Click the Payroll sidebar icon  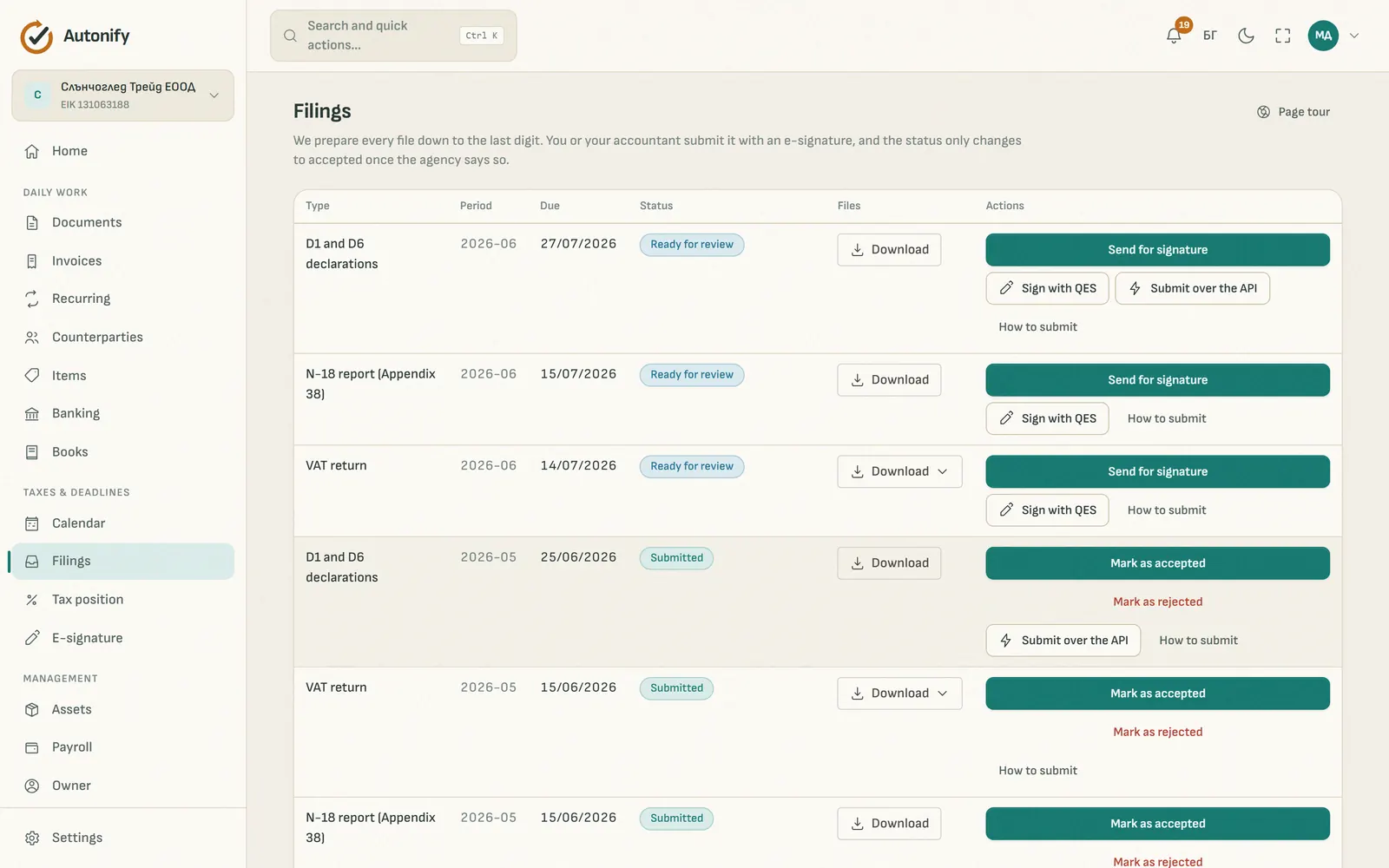32,747
